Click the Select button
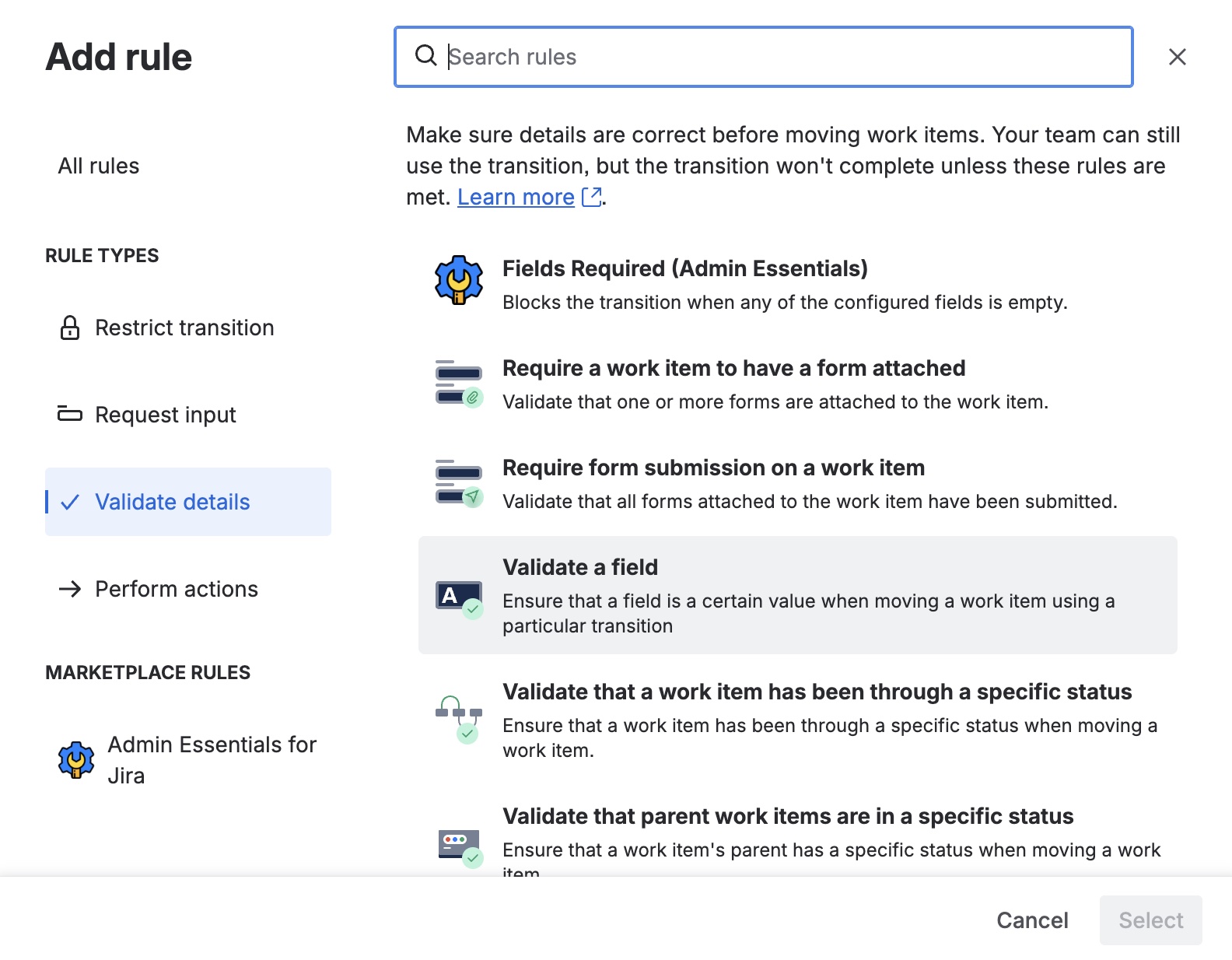 1150,920
